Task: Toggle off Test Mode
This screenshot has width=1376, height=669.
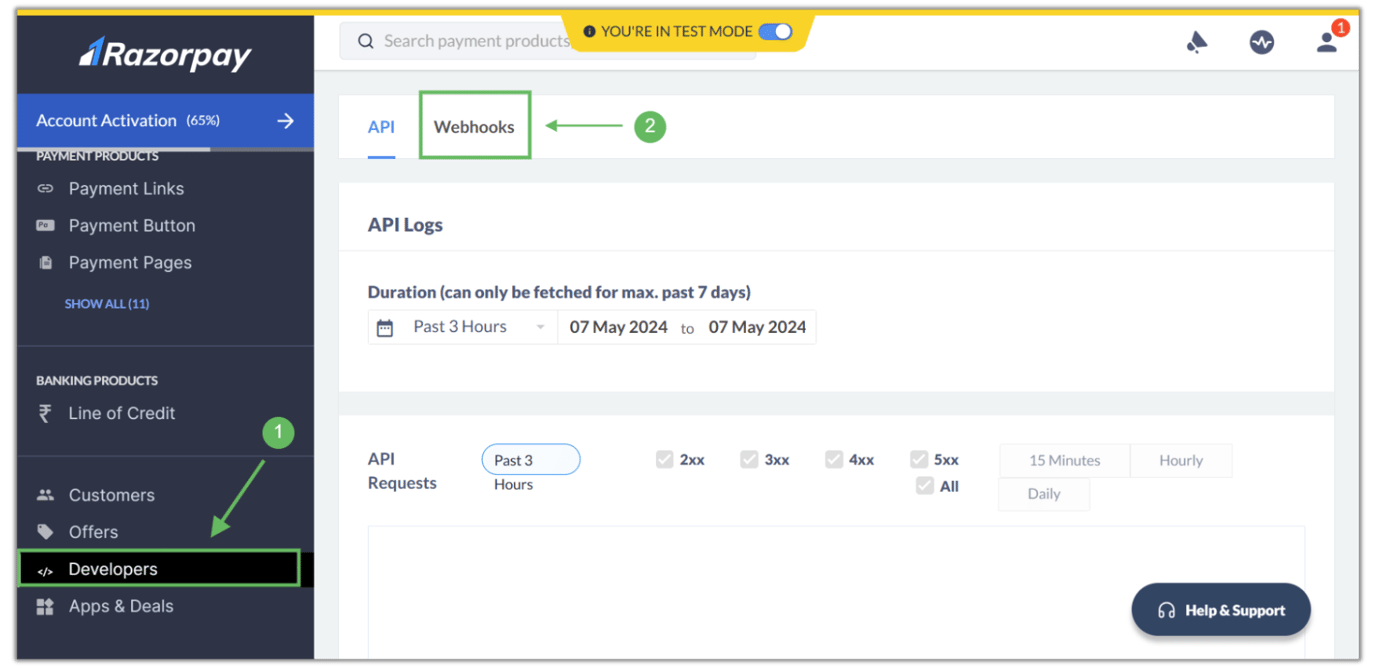Action: point(778,31)
